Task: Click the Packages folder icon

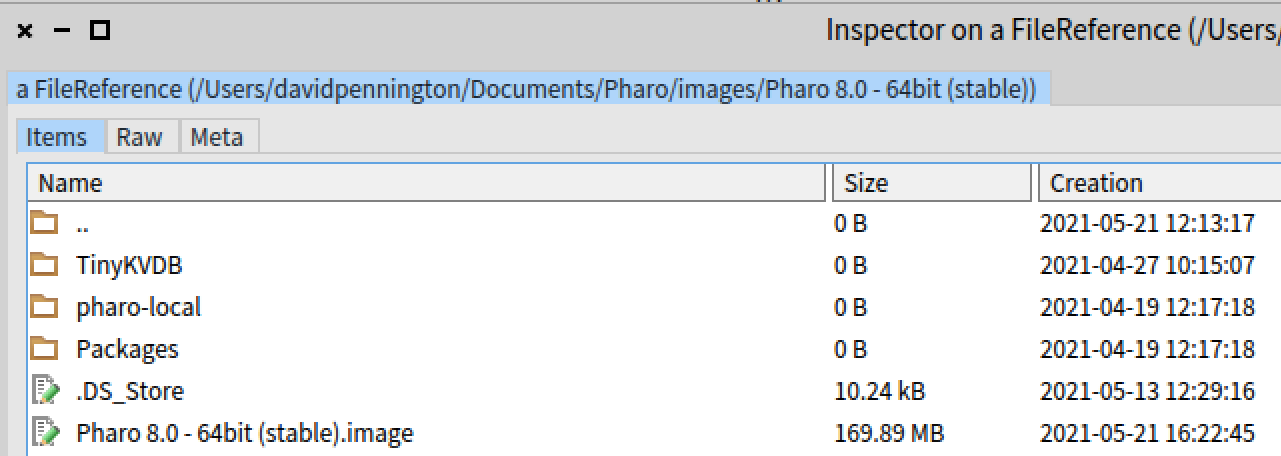Action: pyautogui.click(x=43, y=348)
